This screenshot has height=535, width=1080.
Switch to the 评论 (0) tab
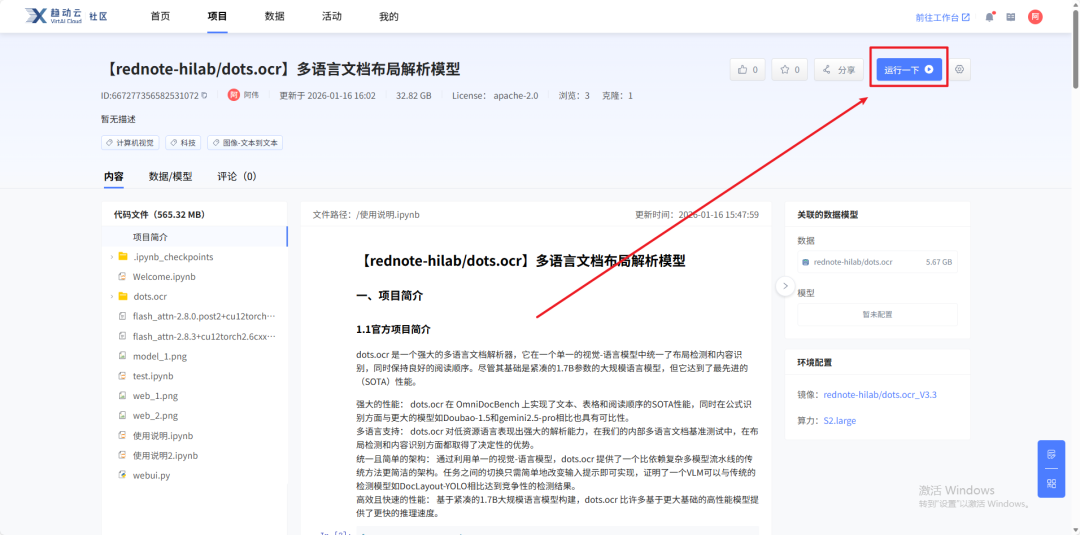[237, 176]
